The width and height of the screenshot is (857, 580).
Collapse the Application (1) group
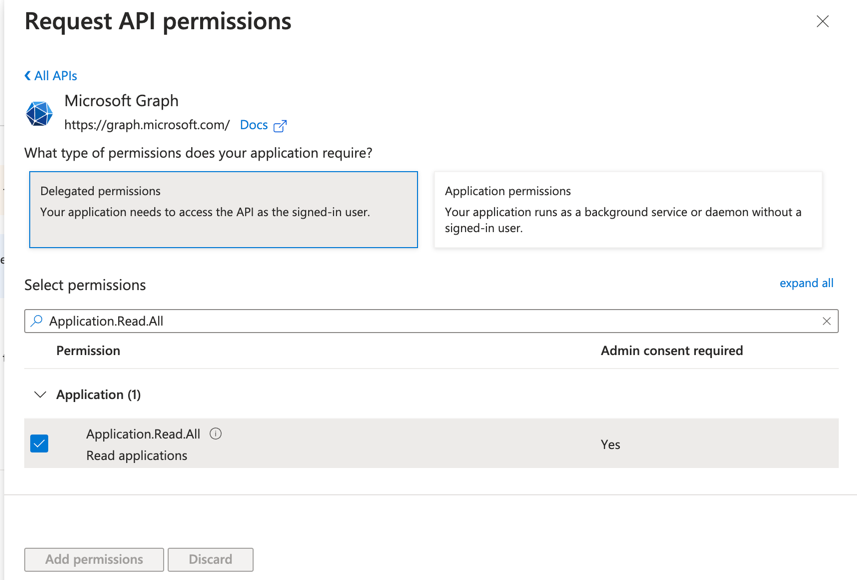point(40,395)
